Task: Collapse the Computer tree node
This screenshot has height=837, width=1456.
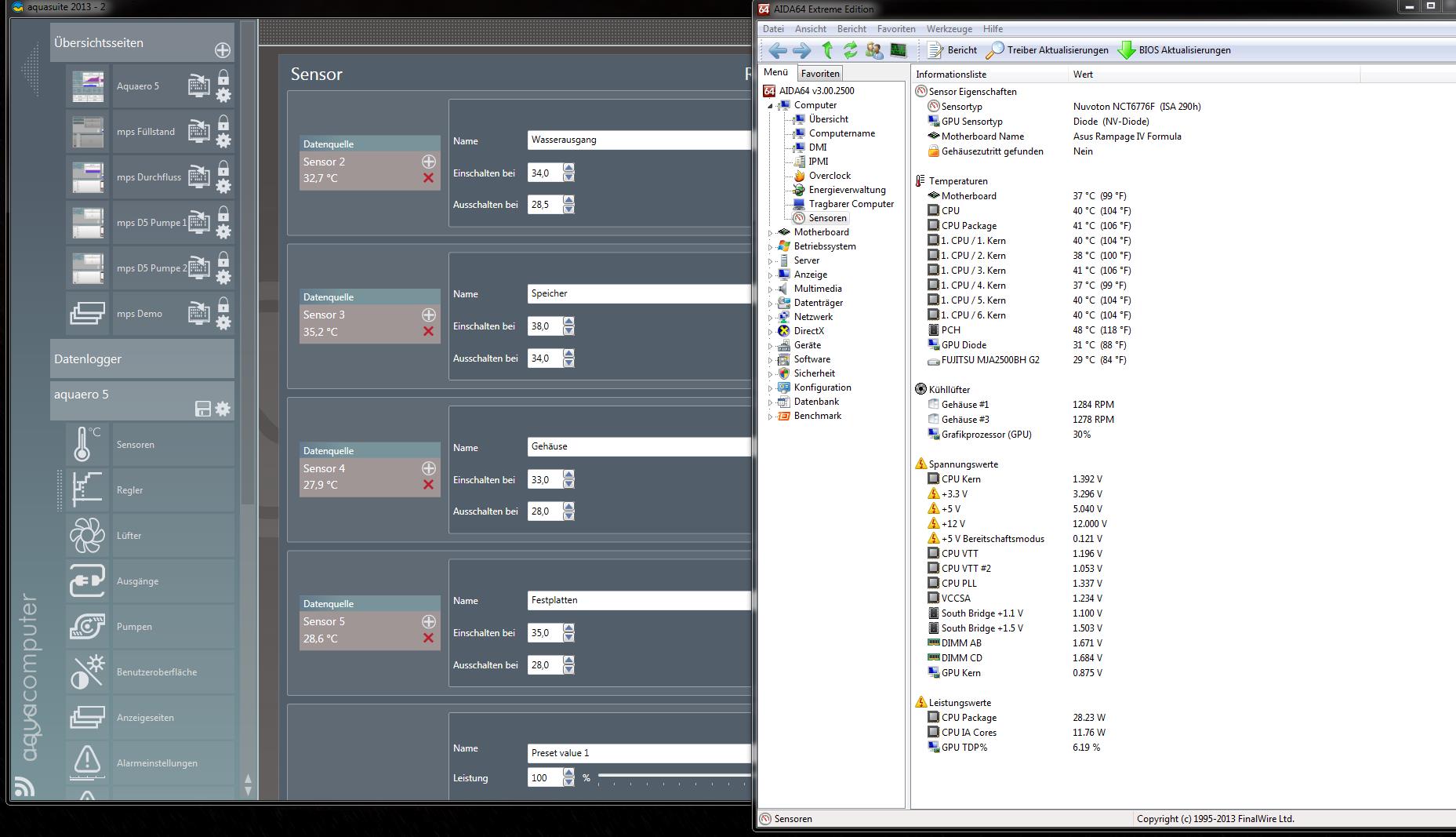Action: 770,106
